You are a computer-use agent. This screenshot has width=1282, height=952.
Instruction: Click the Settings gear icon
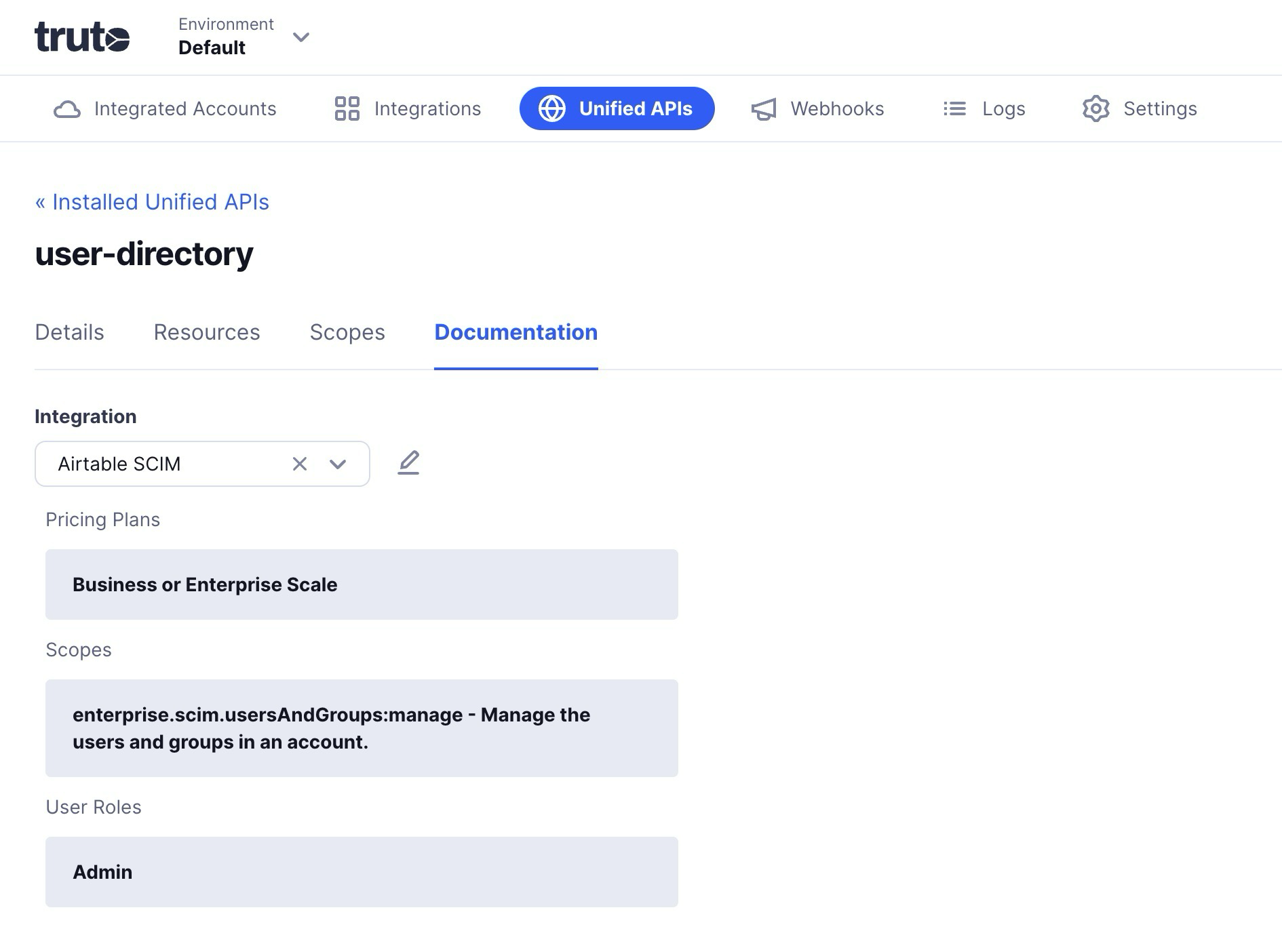point(1096,108)
